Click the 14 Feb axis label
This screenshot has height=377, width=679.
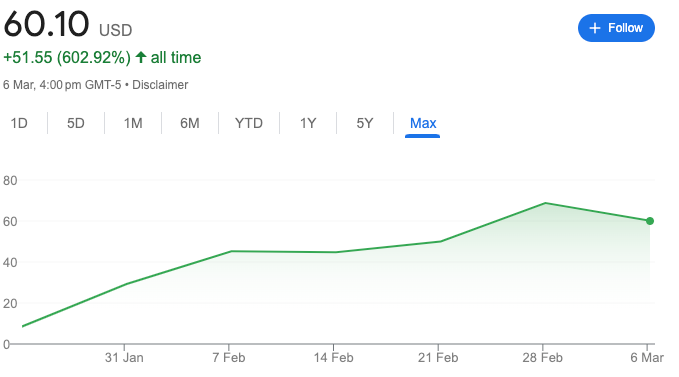coord(333,358)
